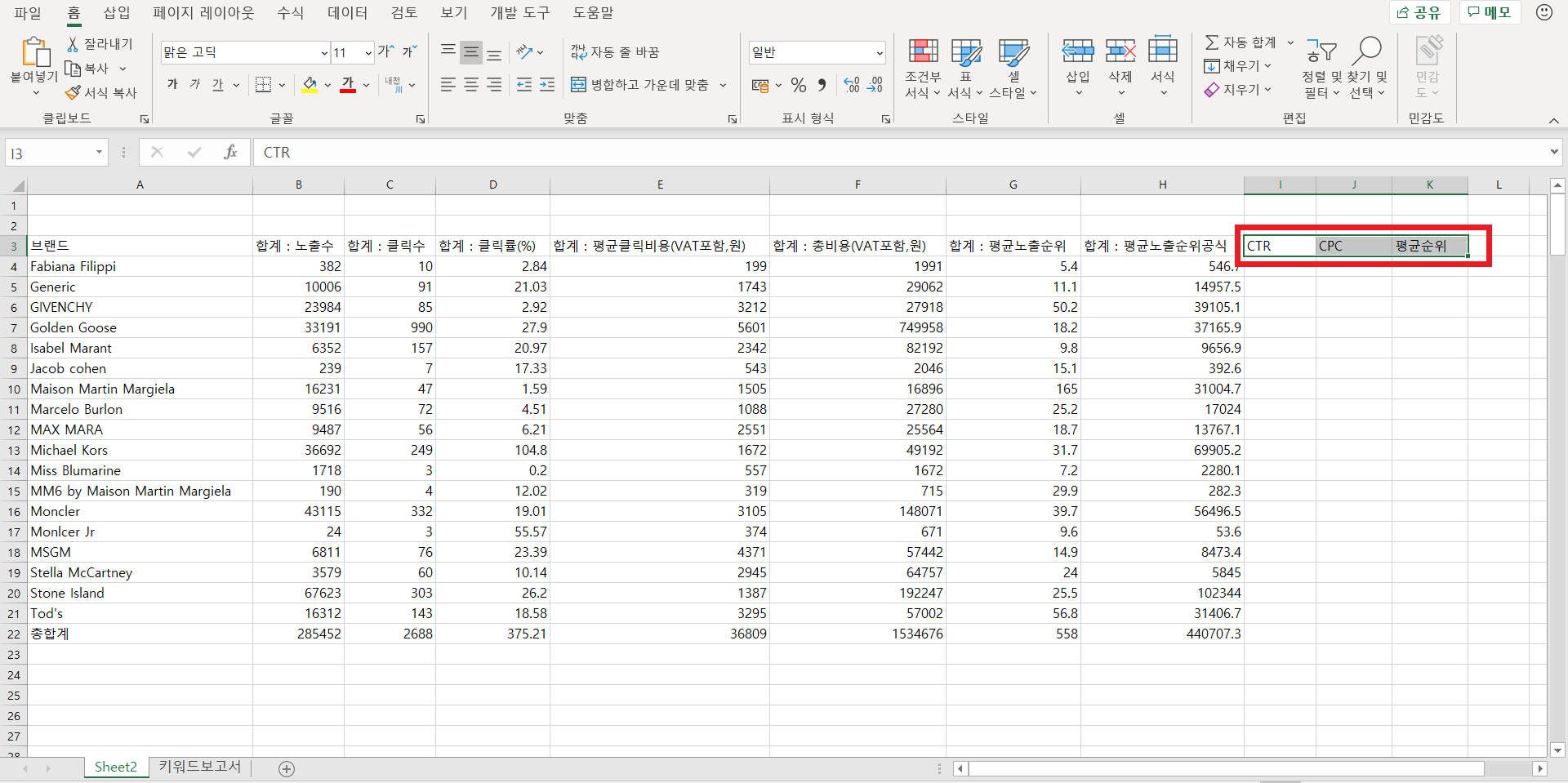The image size is (1568, 783).
Task: Open the font size dropdown showing 11
Action: (x=368, y=52)
